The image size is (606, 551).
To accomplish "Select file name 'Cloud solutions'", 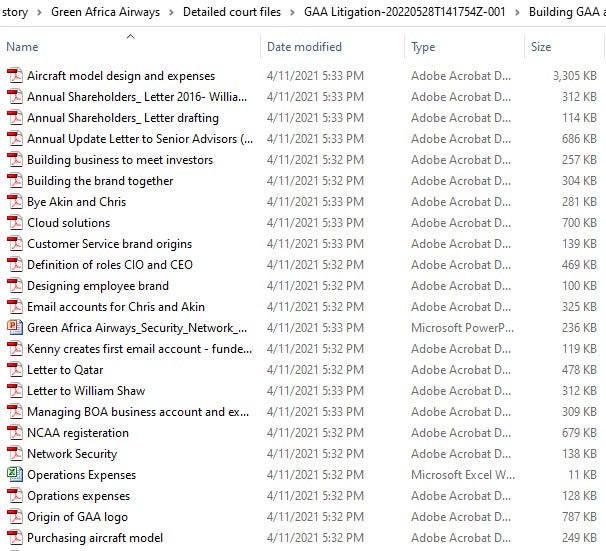I will coord(68,223).
